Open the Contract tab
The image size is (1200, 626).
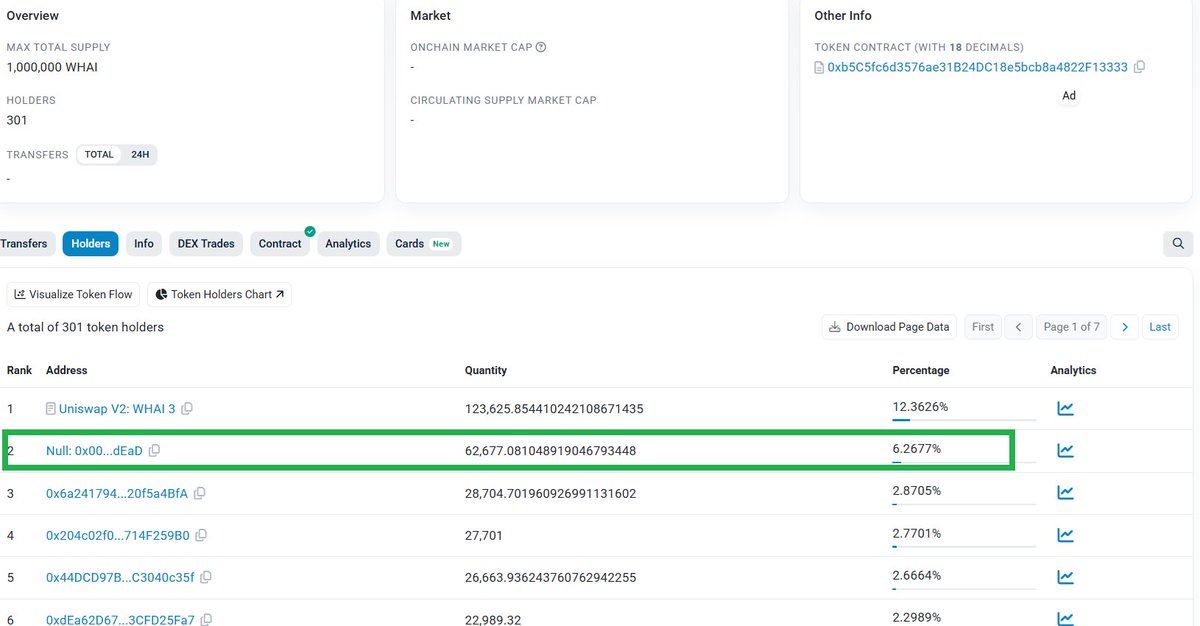pyautogui.click(x=280, y=244)
